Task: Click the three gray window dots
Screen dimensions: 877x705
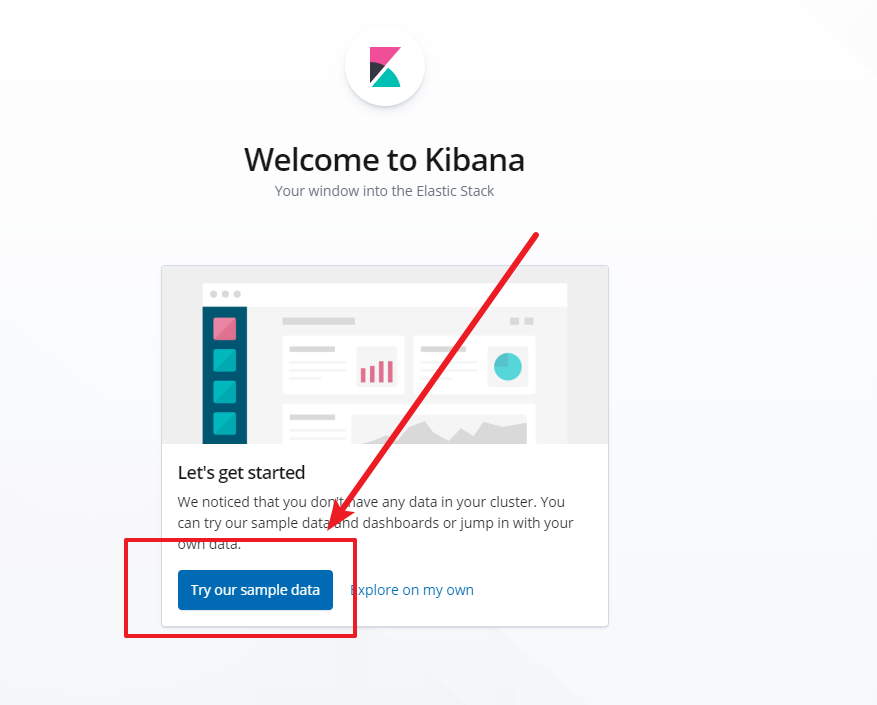Action: click(224, 294)
